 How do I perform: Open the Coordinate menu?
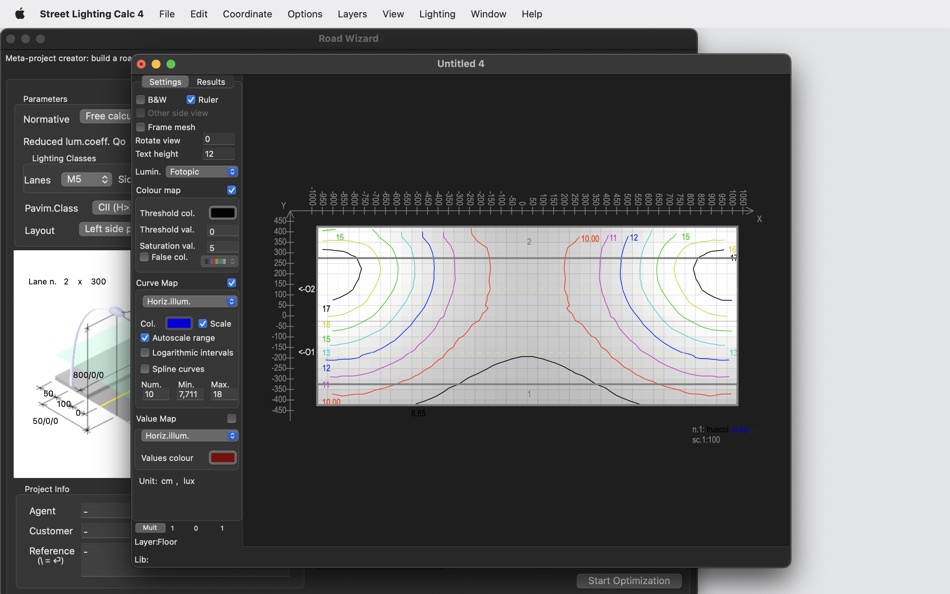click(x=247, y=14)
